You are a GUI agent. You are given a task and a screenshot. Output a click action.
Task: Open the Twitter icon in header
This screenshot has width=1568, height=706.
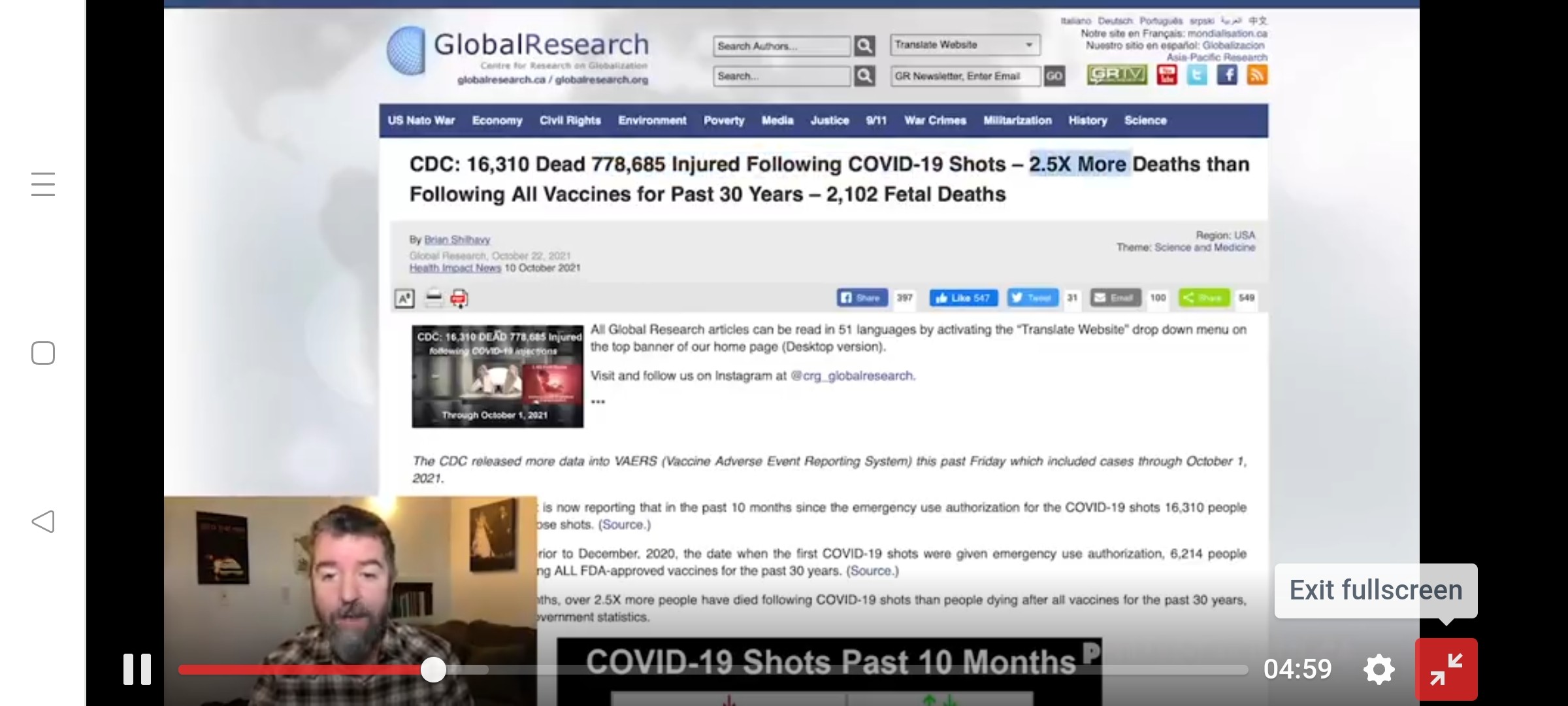tap(1197, 75)
